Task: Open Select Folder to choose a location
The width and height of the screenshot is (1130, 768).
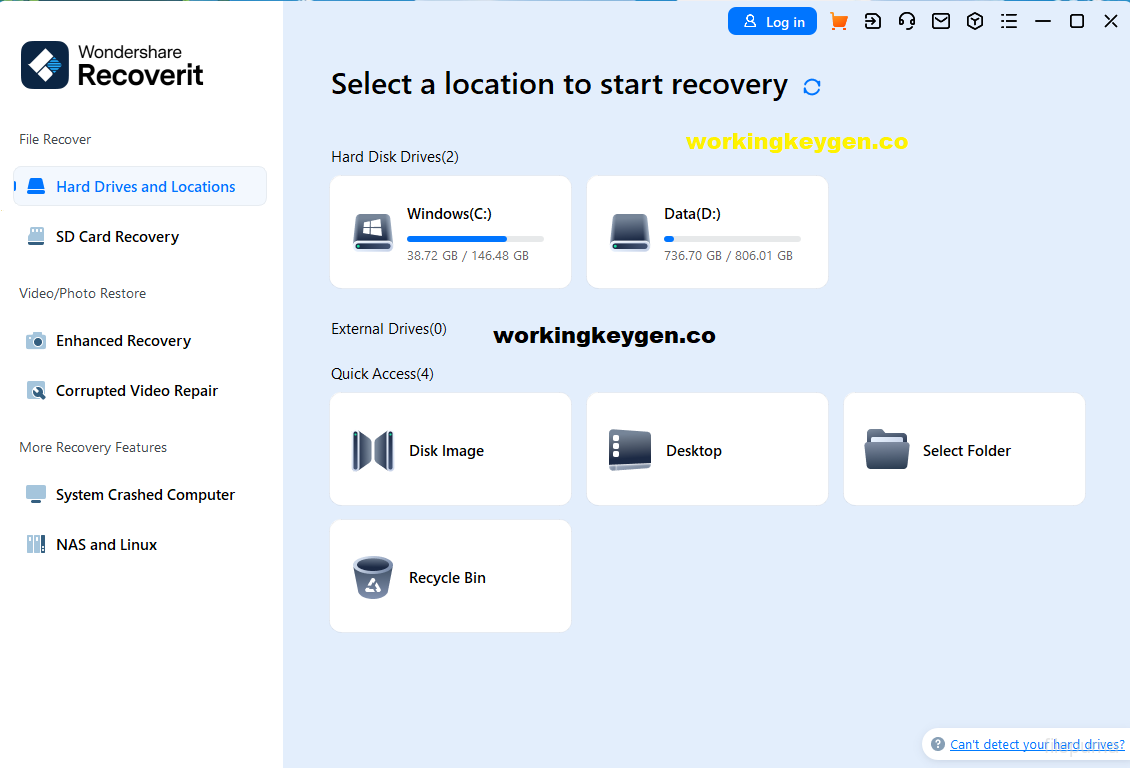Action: point(963,449)
